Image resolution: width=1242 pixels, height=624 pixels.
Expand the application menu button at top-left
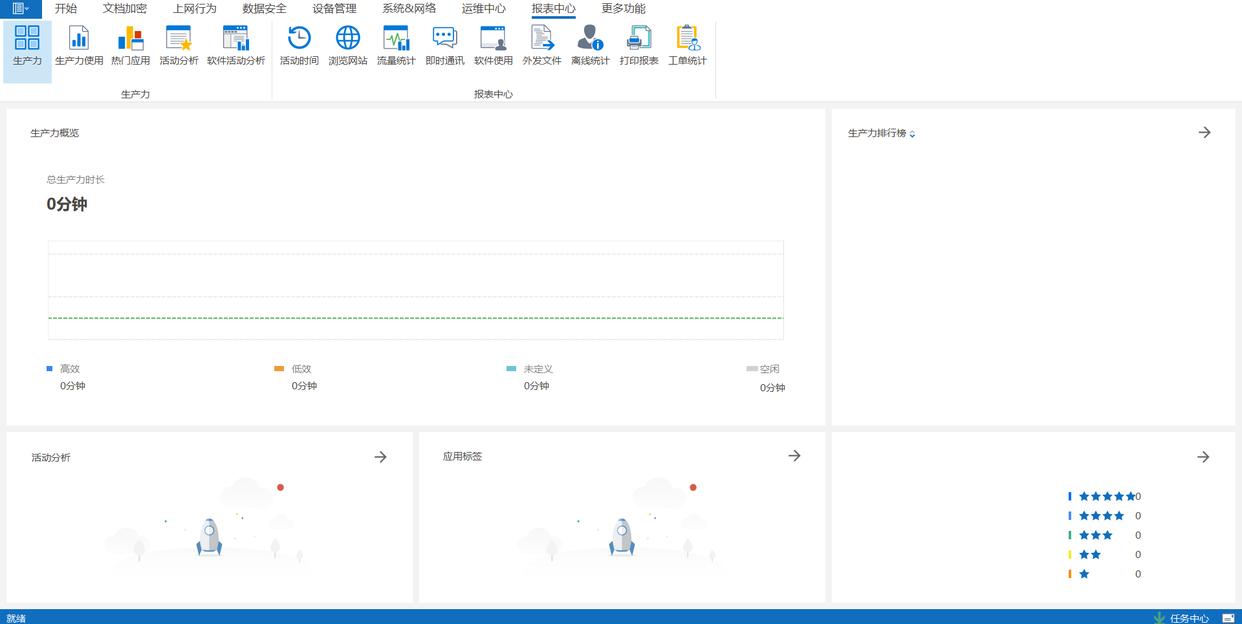pos(20,9)
